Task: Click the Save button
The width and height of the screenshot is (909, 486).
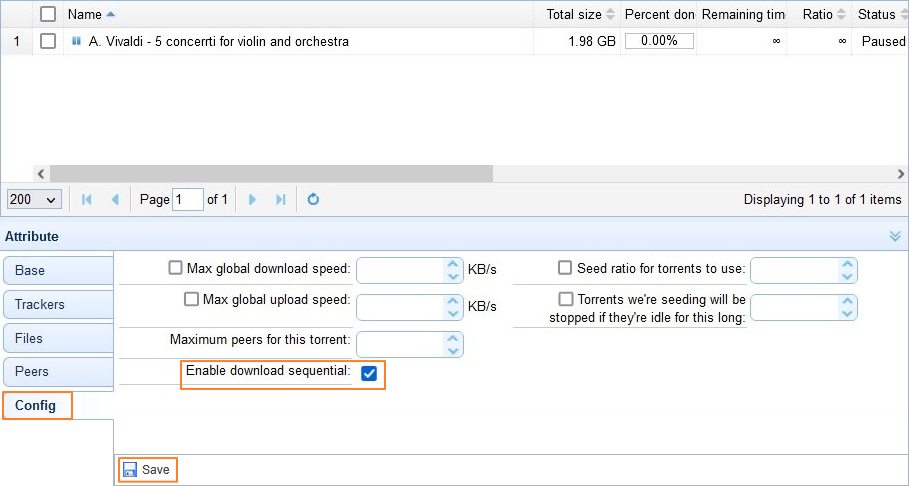Action: pyautogui.click(x=146, y=470)
